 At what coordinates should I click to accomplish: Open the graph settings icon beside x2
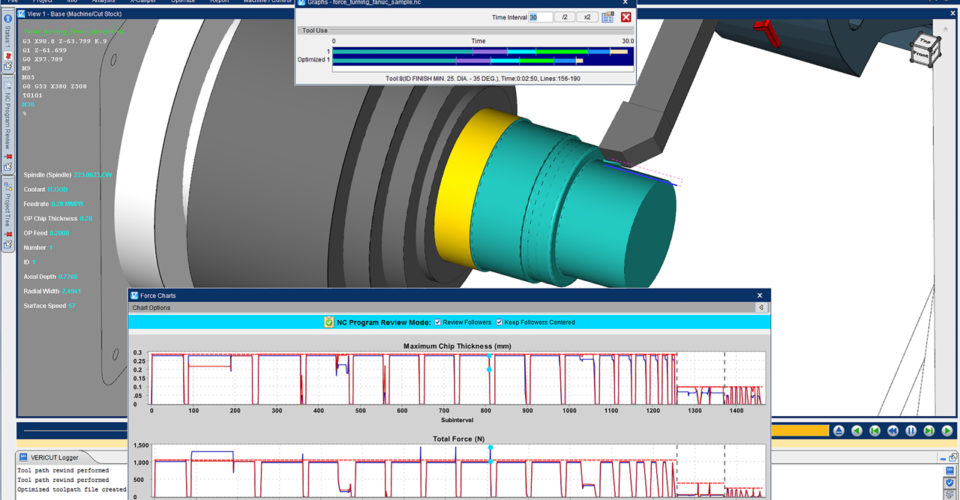point(607,17)
